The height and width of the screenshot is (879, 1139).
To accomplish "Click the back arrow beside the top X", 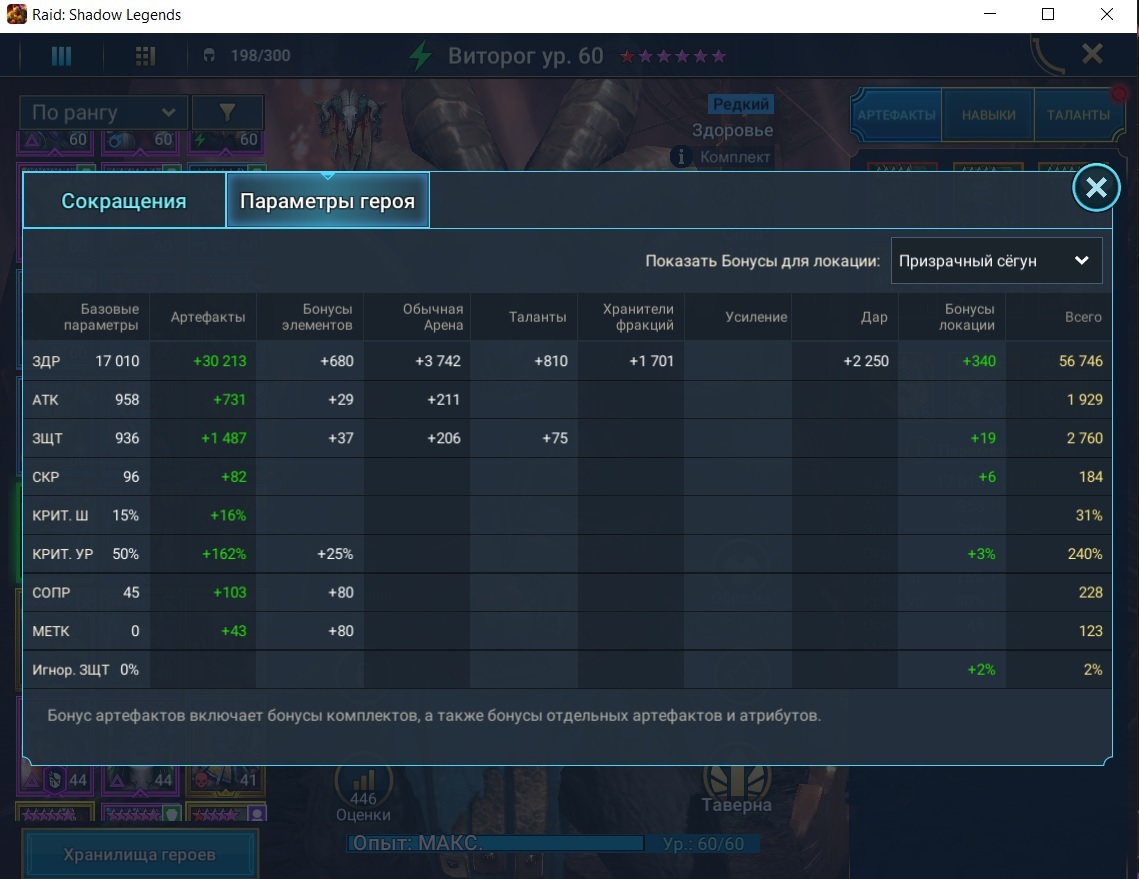I will pyautogui.click(x=1047, y=55).
